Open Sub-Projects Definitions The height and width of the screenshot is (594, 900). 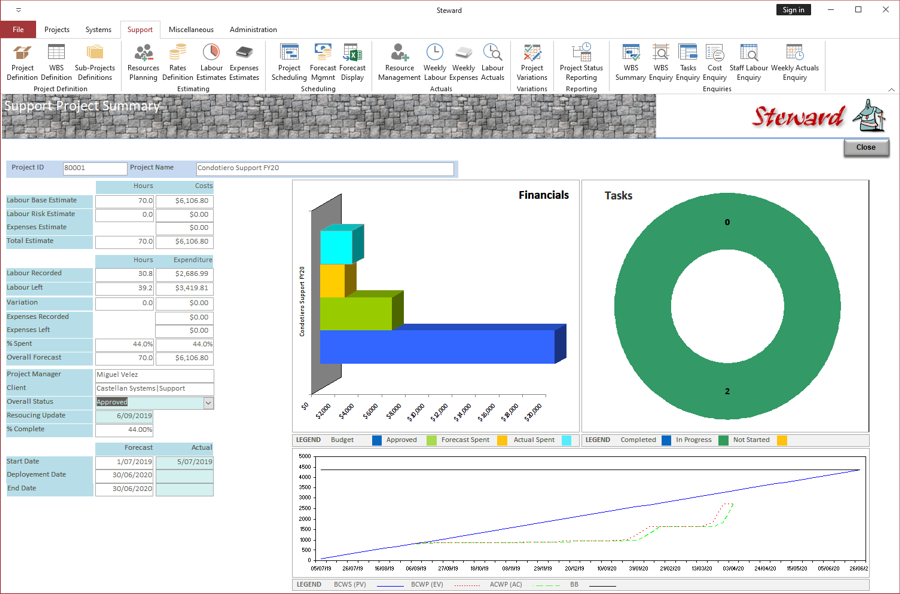point(95,63)
